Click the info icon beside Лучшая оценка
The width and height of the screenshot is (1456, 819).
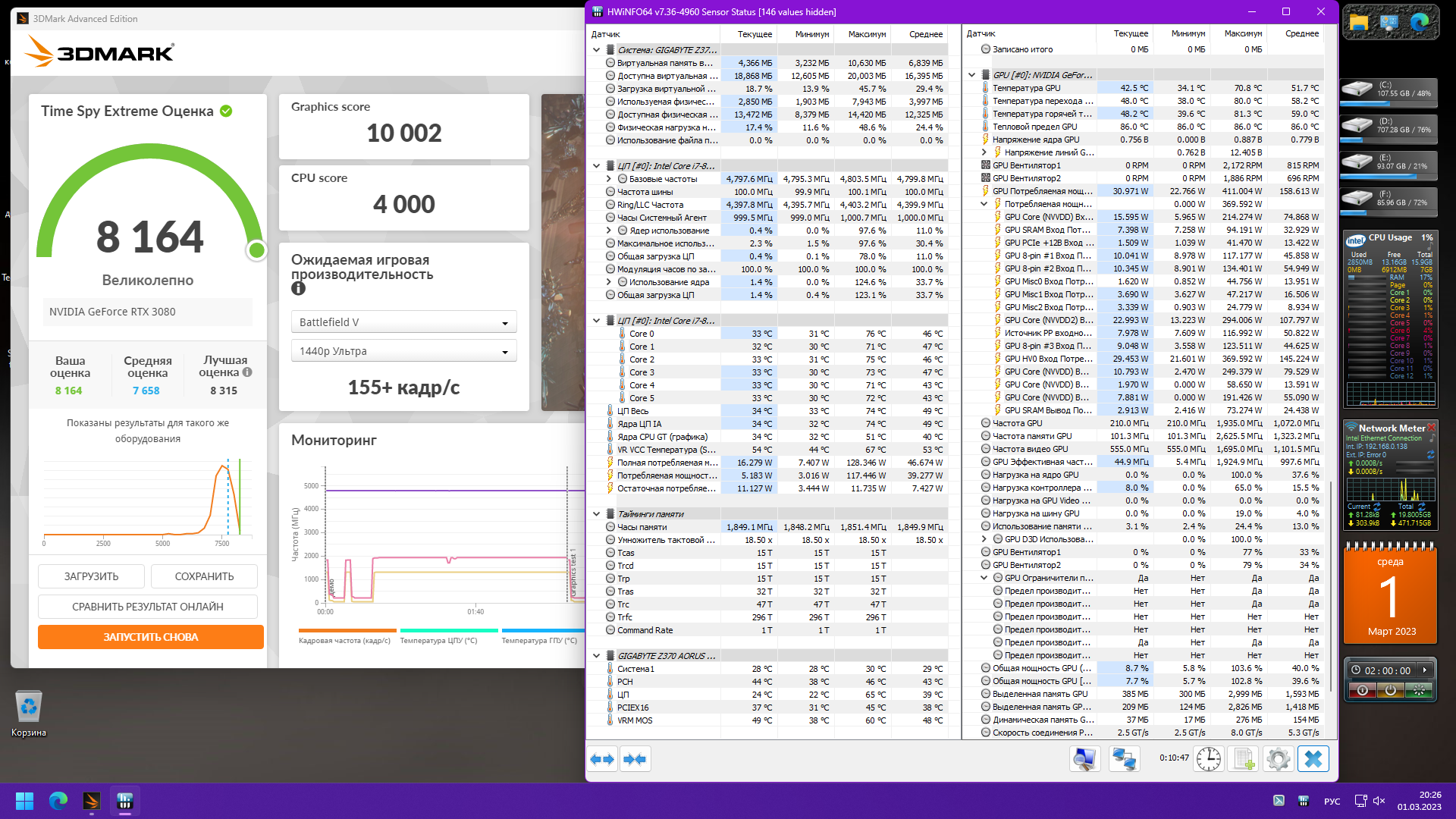247,372
